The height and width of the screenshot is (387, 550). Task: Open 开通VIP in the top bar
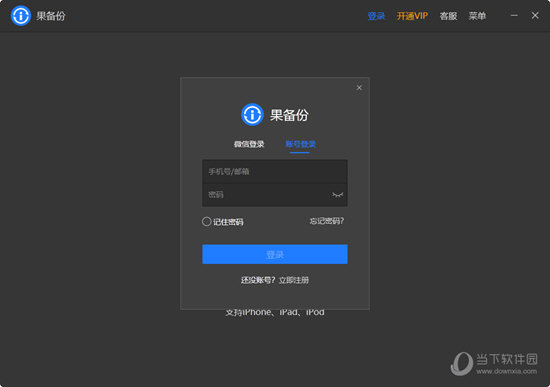coord(412,16)
